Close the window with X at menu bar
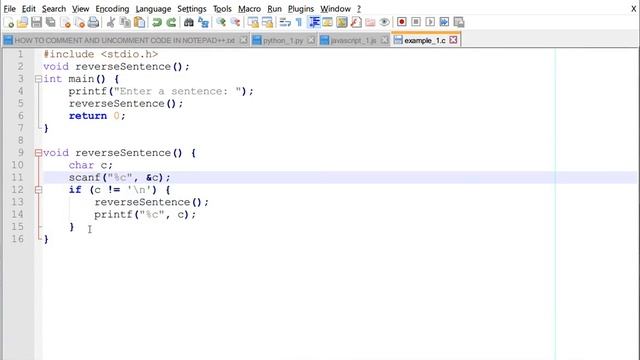The image size is (640, 360). click(633, 9)
